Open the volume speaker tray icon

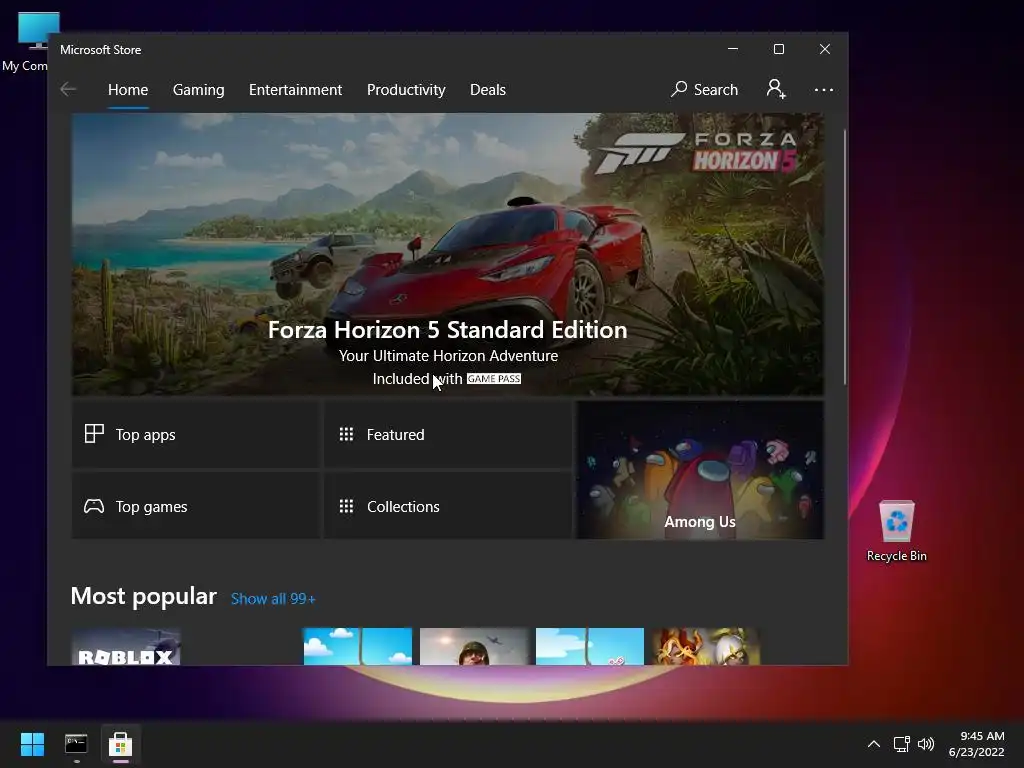(926, 744)
